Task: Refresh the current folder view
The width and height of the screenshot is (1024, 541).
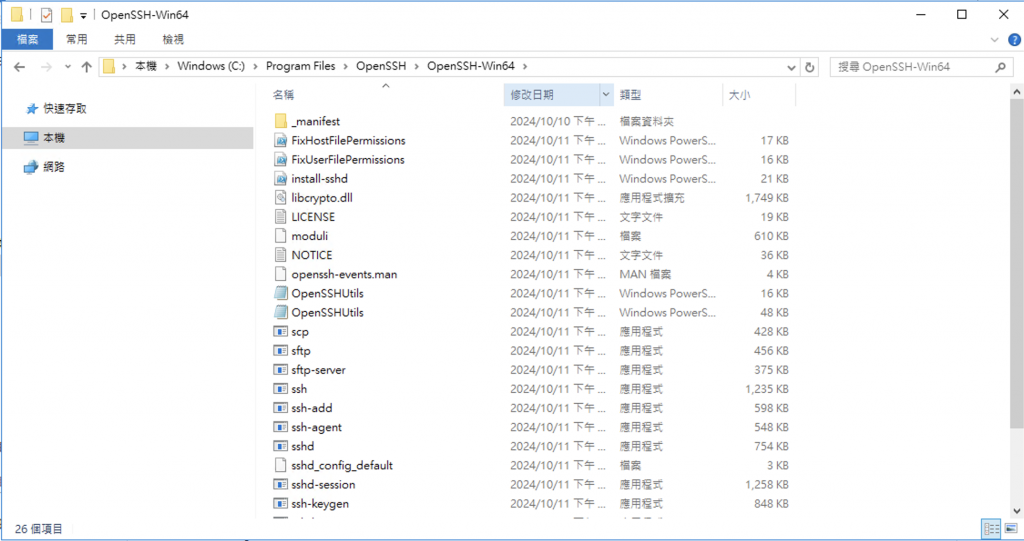Action: coord(810,67)
